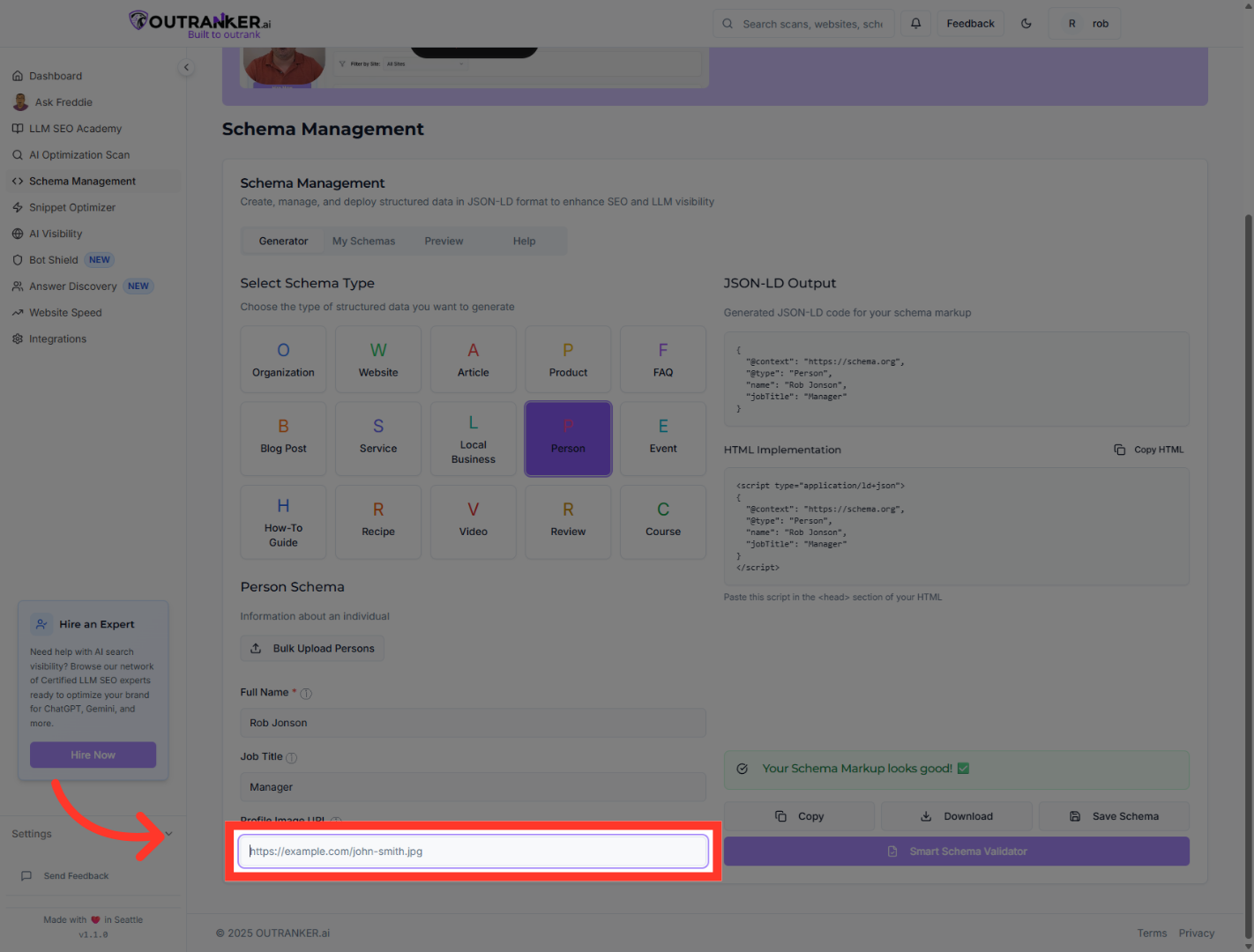Image resolution: width=1254 pixels, height=952 pixels.
Task: Open the Dashboard home icon in sidebar
Action: (18, 76)
